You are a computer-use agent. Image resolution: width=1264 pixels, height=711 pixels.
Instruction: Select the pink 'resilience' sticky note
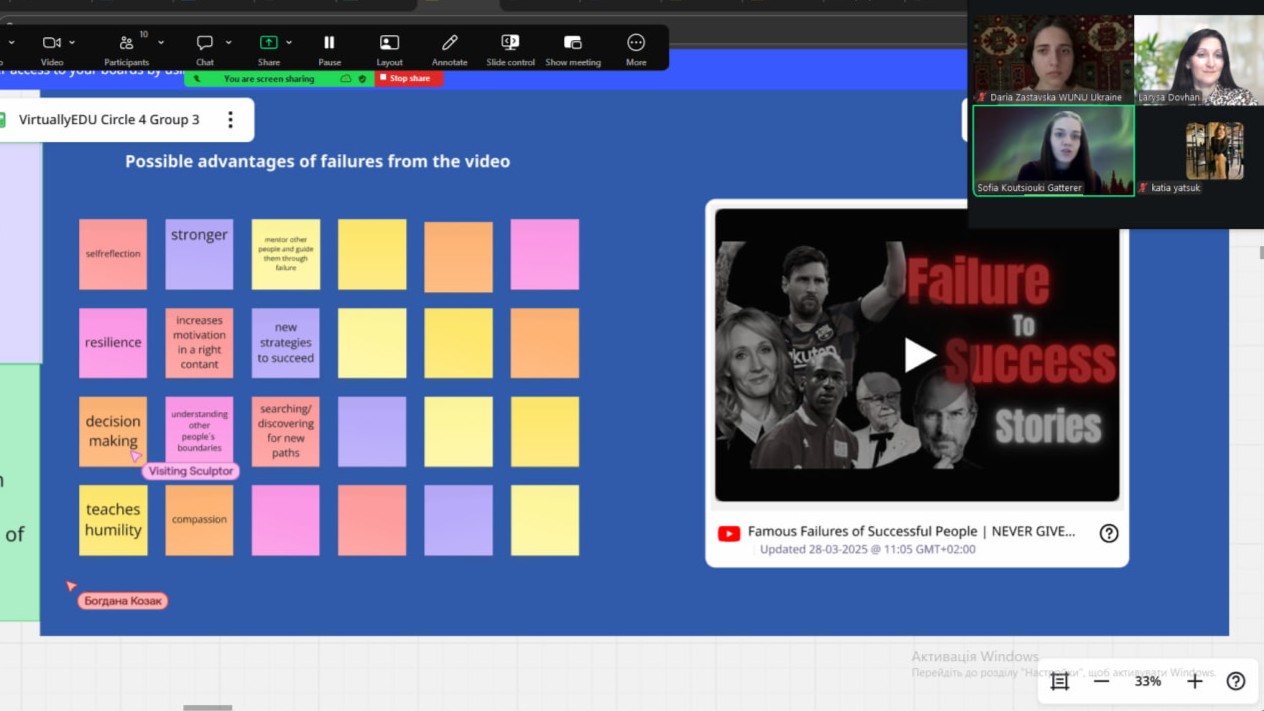coord(113,343)
